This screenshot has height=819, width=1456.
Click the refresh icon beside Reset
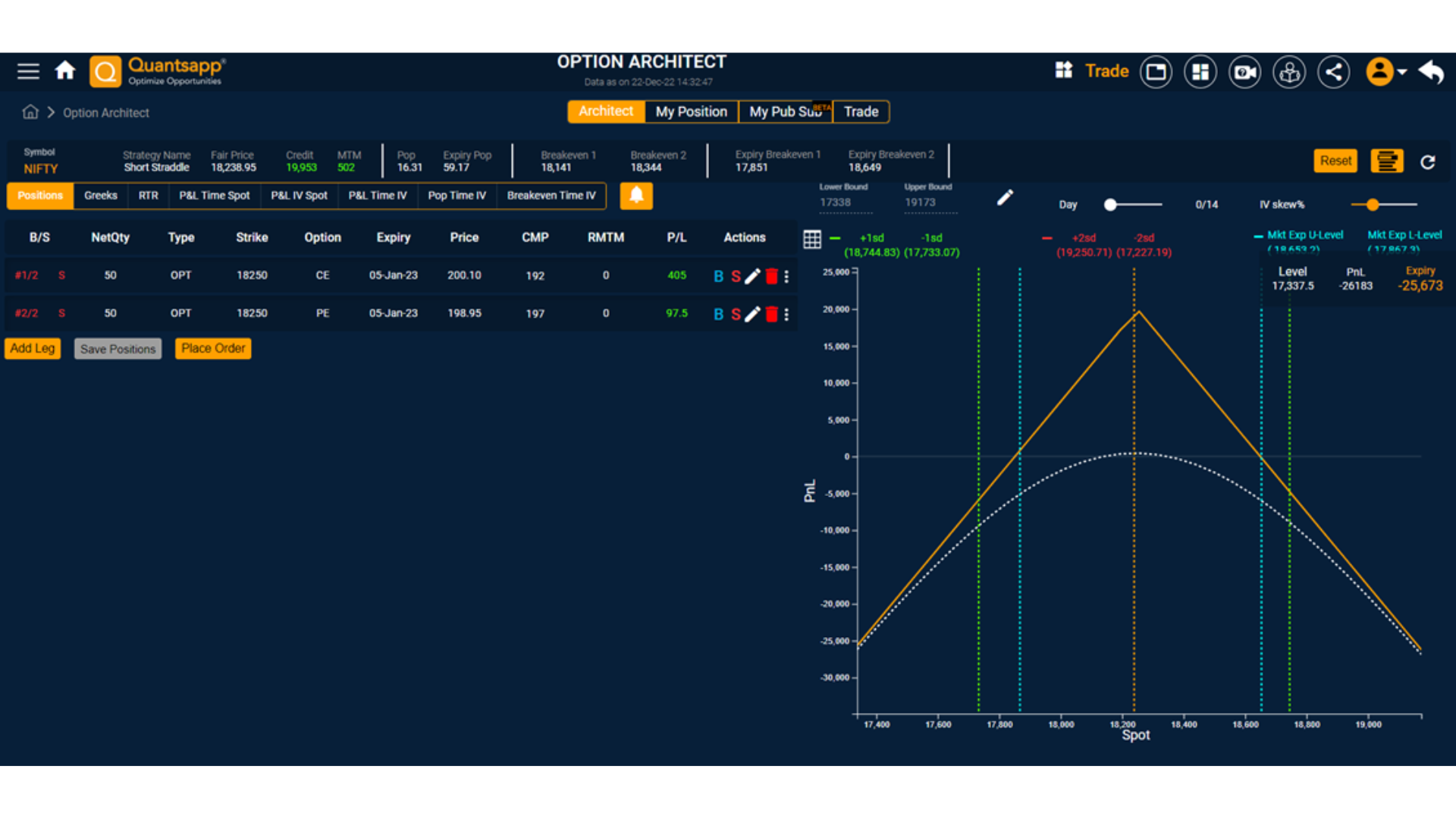[1427, 162]
